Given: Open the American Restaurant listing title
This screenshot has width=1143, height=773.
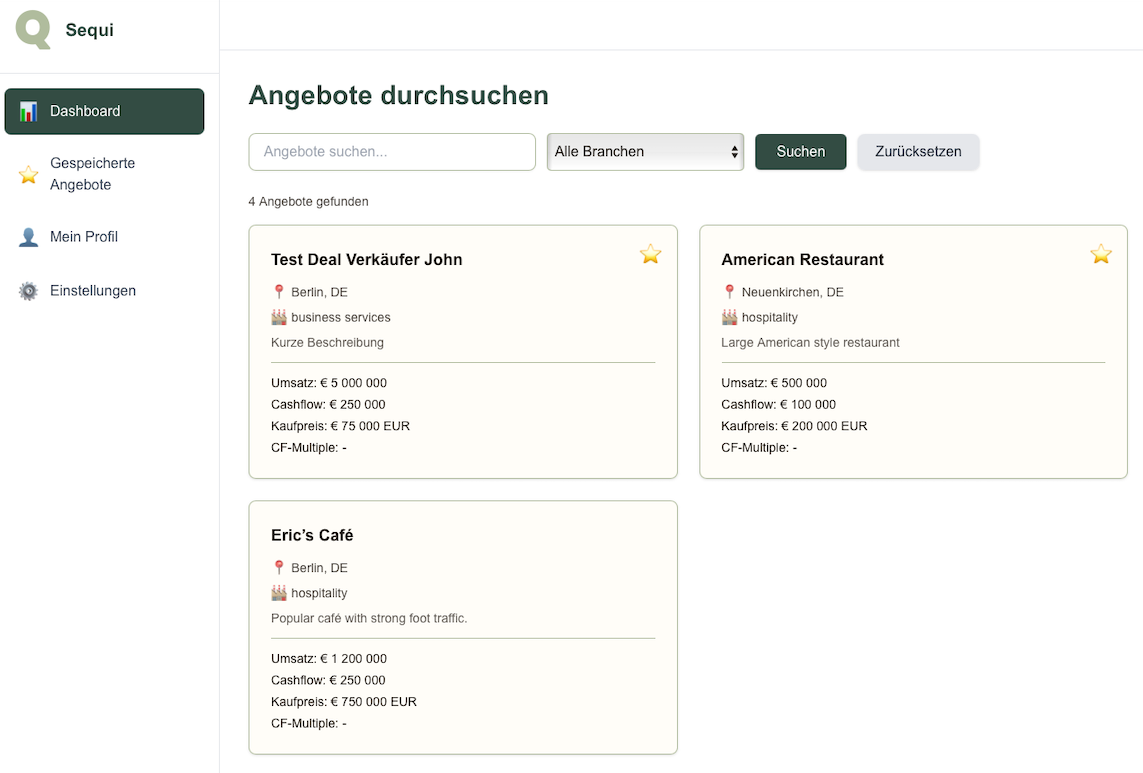Looking at the screenshot, I should pos(802,259).
